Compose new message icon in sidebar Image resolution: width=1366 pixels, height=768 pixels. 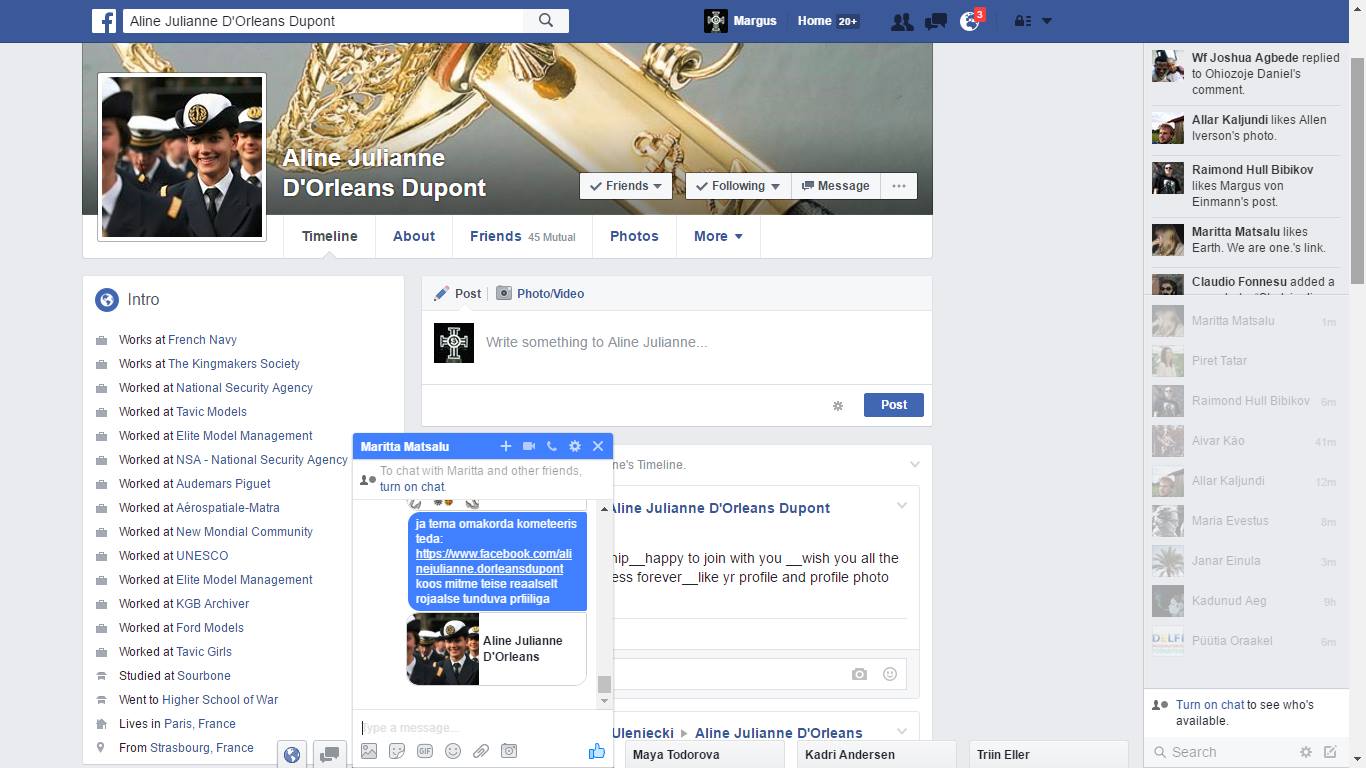point(1330,752)
